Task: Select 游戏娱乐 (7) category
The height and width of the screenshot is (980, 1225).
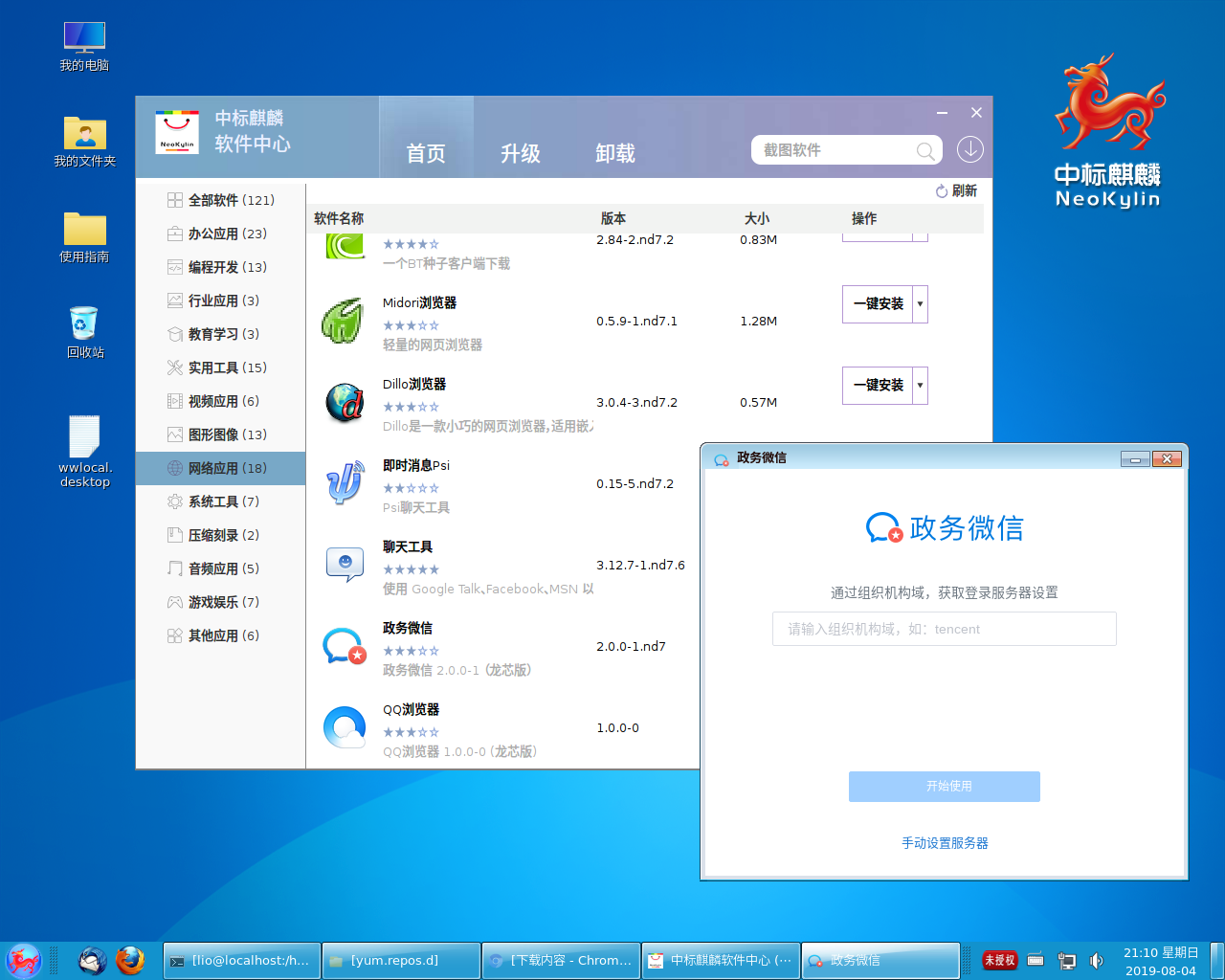Action: (x=221, y=602)
